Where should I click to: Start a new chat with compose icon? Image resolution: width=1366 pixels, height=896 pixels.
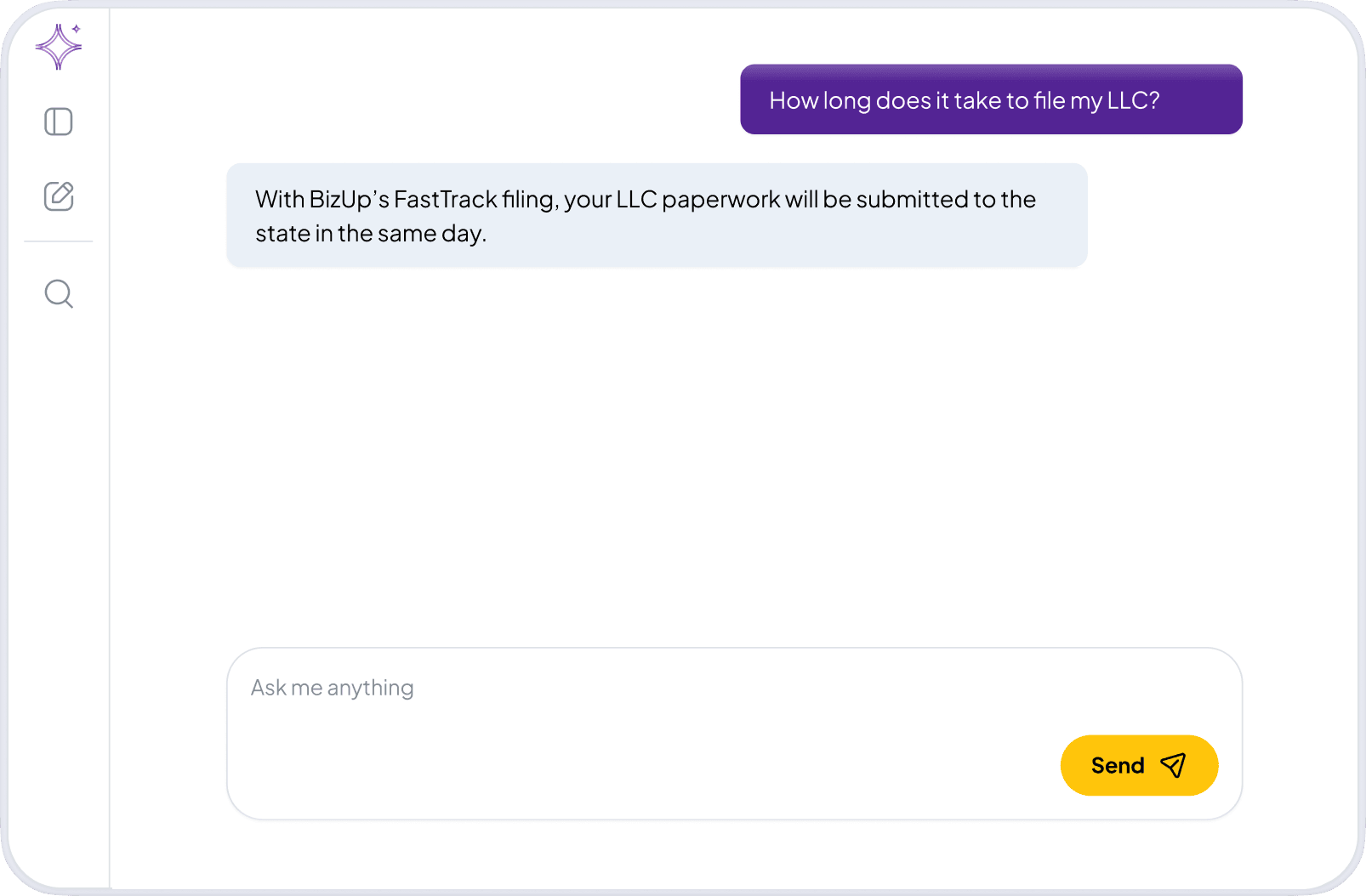pos(59,196)
